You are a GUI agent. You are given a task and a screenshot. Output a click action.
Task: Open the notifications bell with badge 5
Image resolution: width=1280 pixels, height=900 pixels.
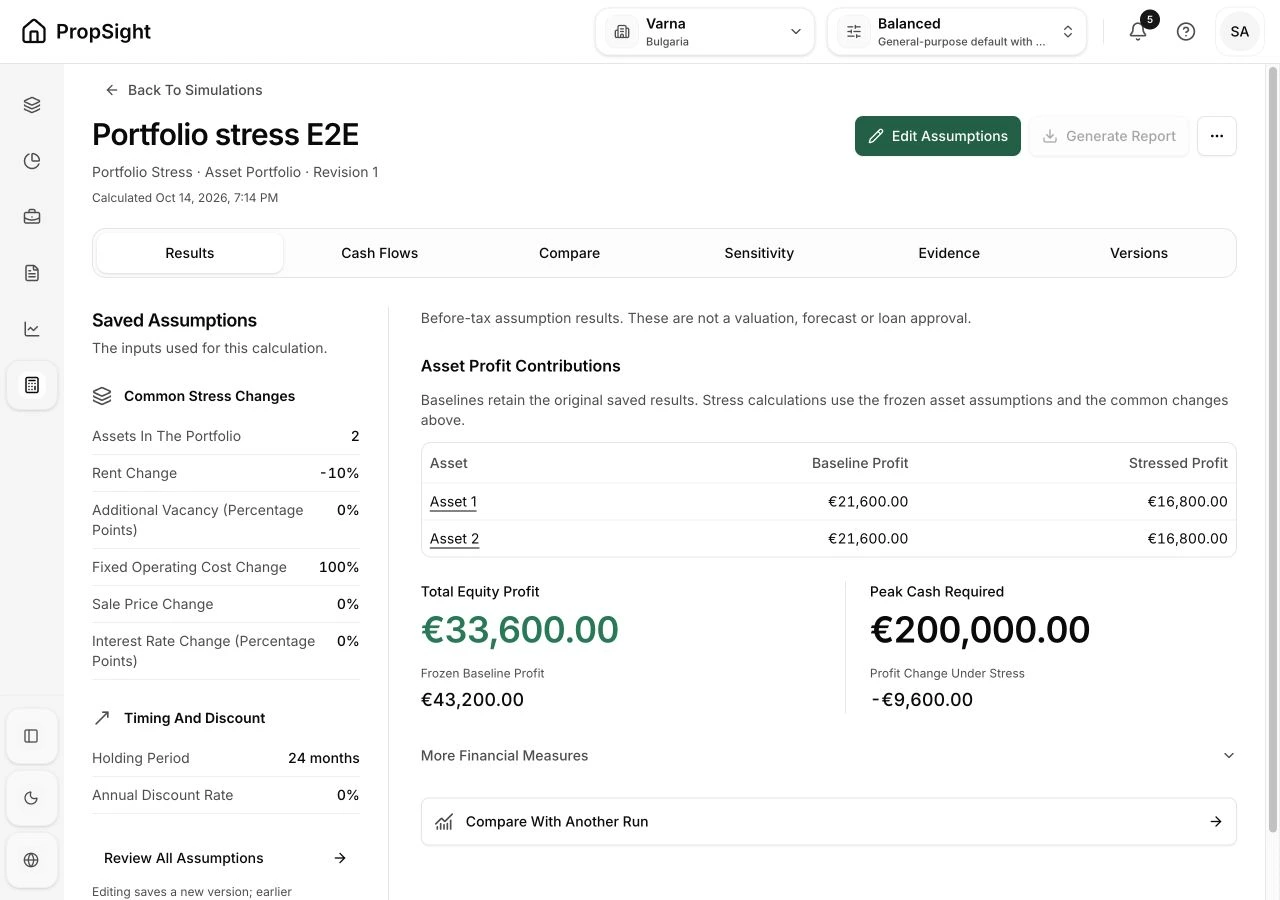point(1138,32)
